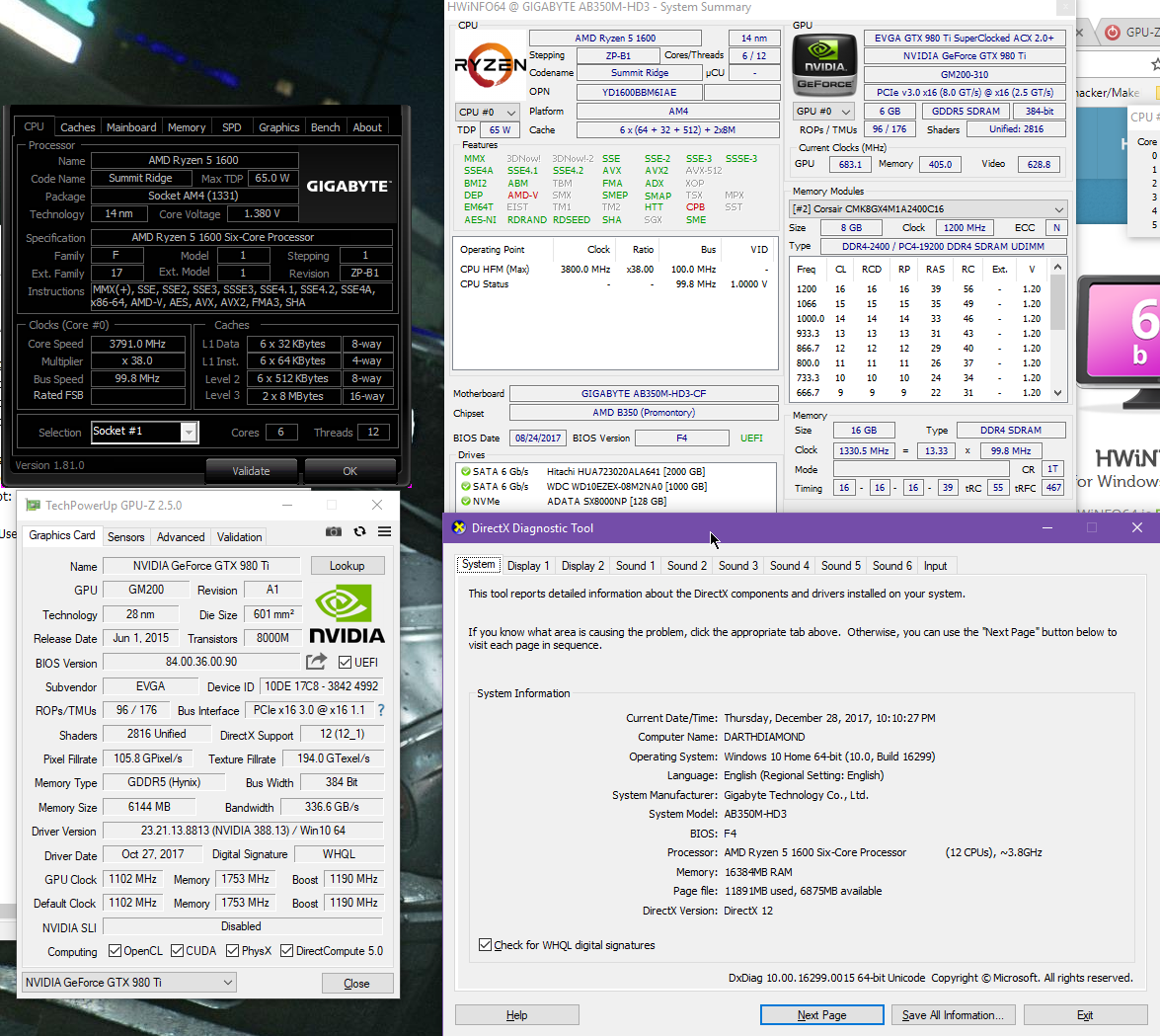Toggle UEFI checkbox in GPU-Z
The height and width of the screenshot is (1036, 1160).
click(x=345, y=662)
